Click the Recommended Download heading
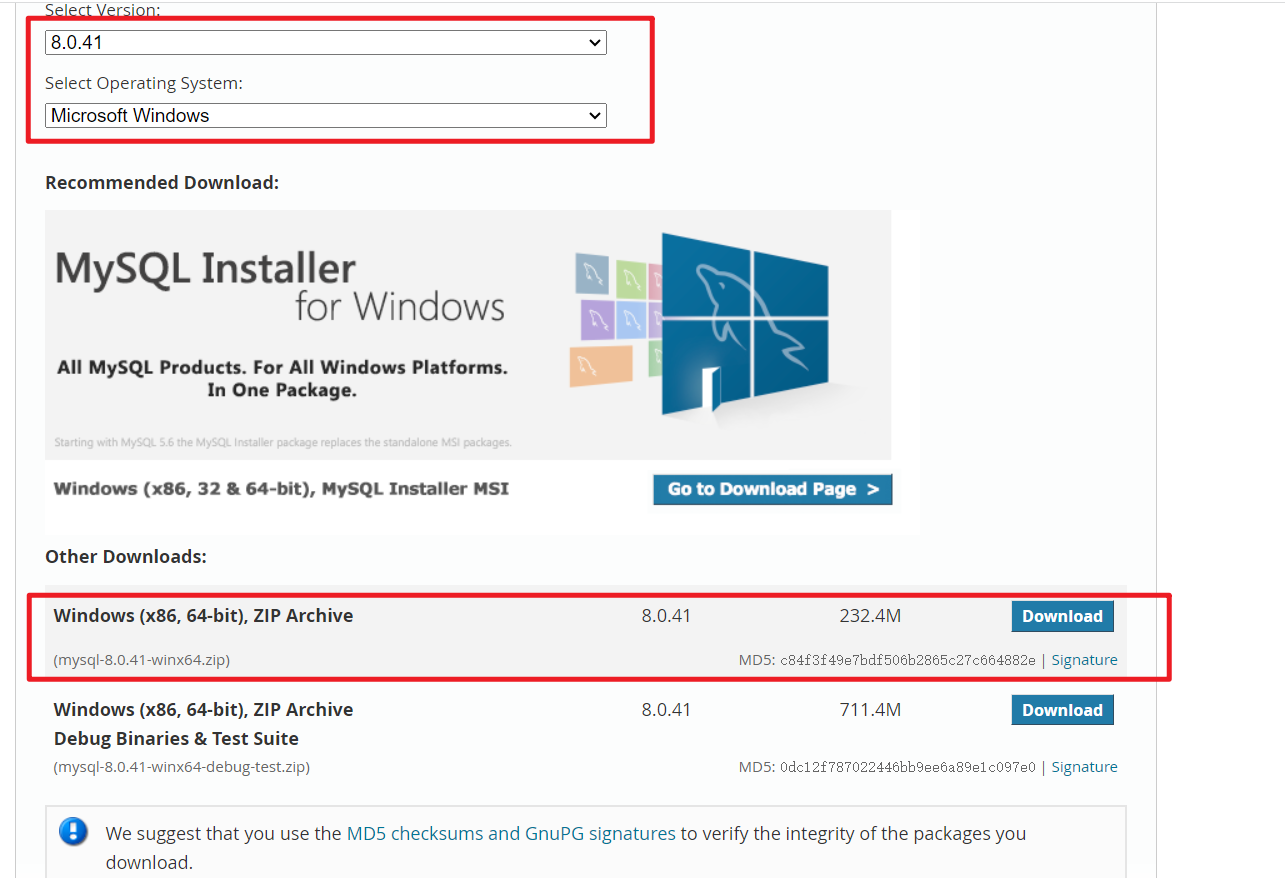Viewport: 1285px width, 878px height. tap(162, 183)
